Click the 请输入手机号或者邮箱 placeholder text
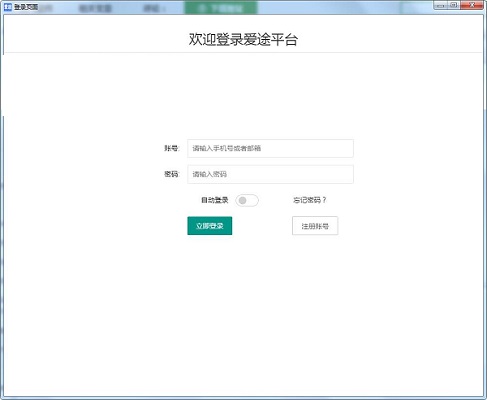 (227, 148)
